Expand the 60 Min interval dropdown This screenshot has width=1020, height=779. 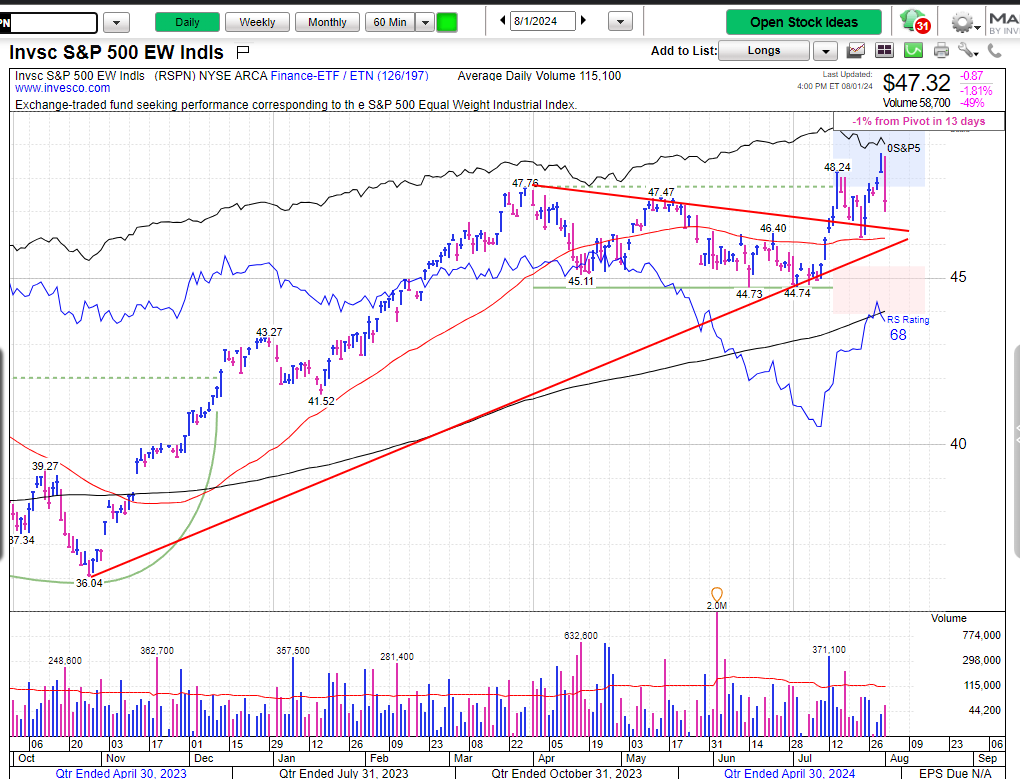[425, 23]
